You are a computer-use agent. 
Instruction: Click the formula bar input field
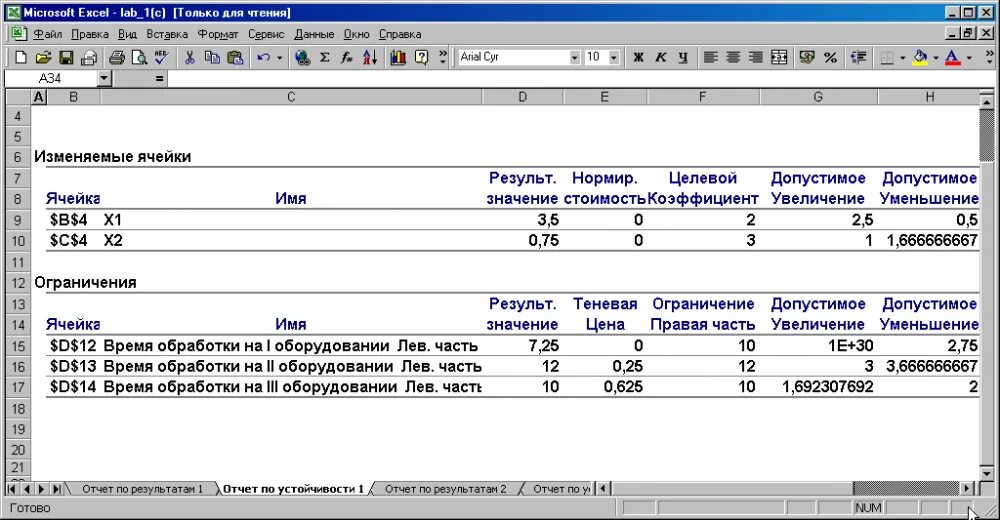[580, 78]
